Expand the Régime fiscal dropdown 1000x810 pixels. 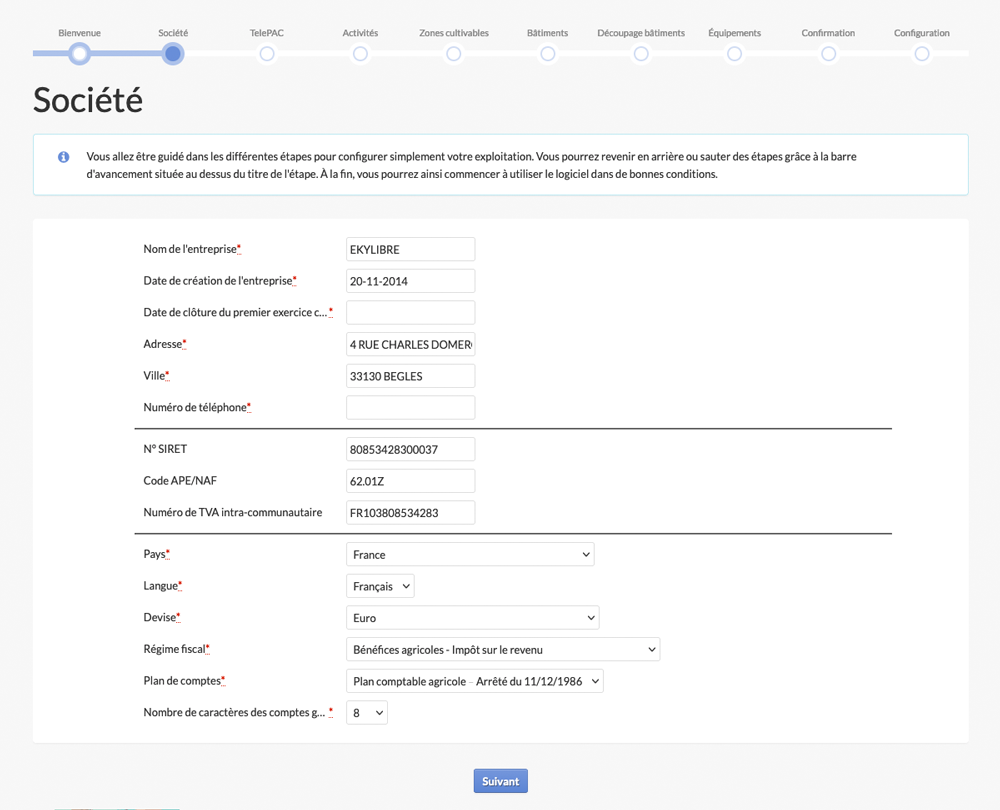(503, 649)
